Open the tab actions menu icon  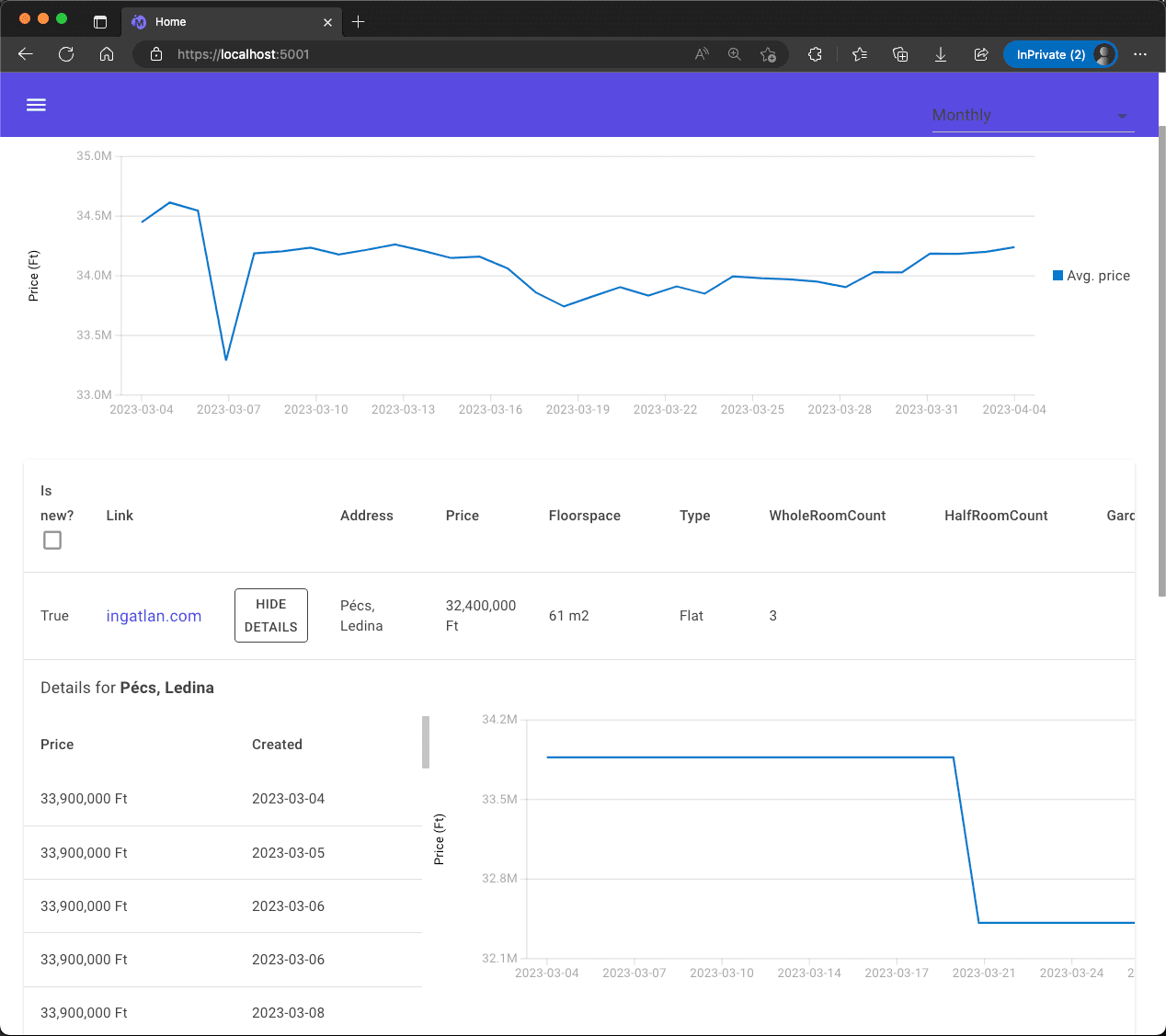click(100, 21)
